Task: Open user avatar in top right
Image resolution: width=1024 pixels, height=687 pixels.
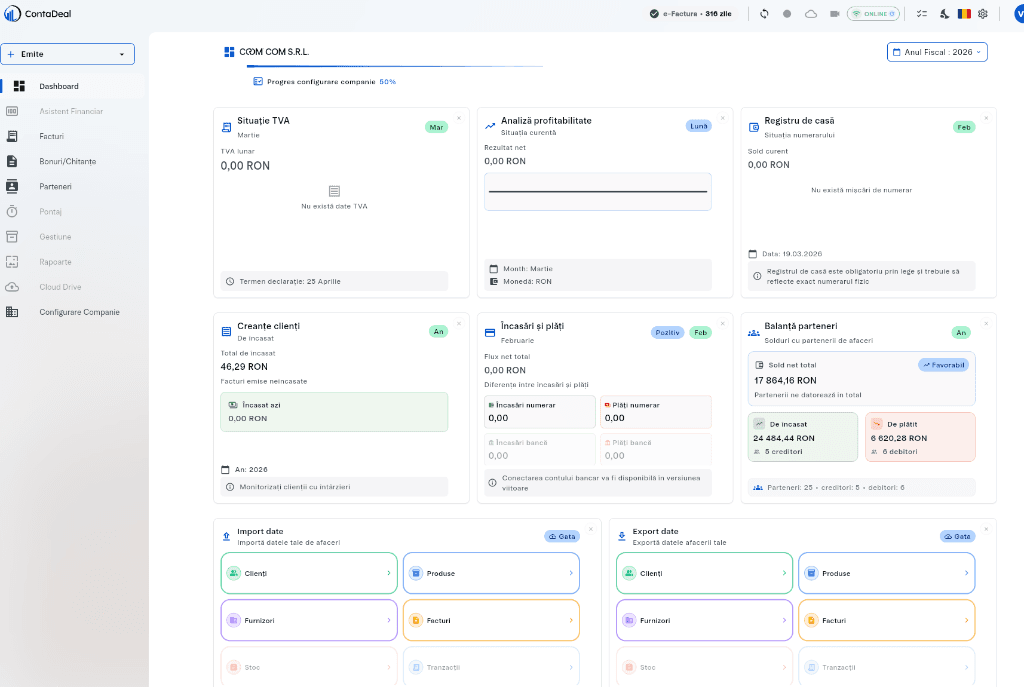Action: tap(1019, 14)
